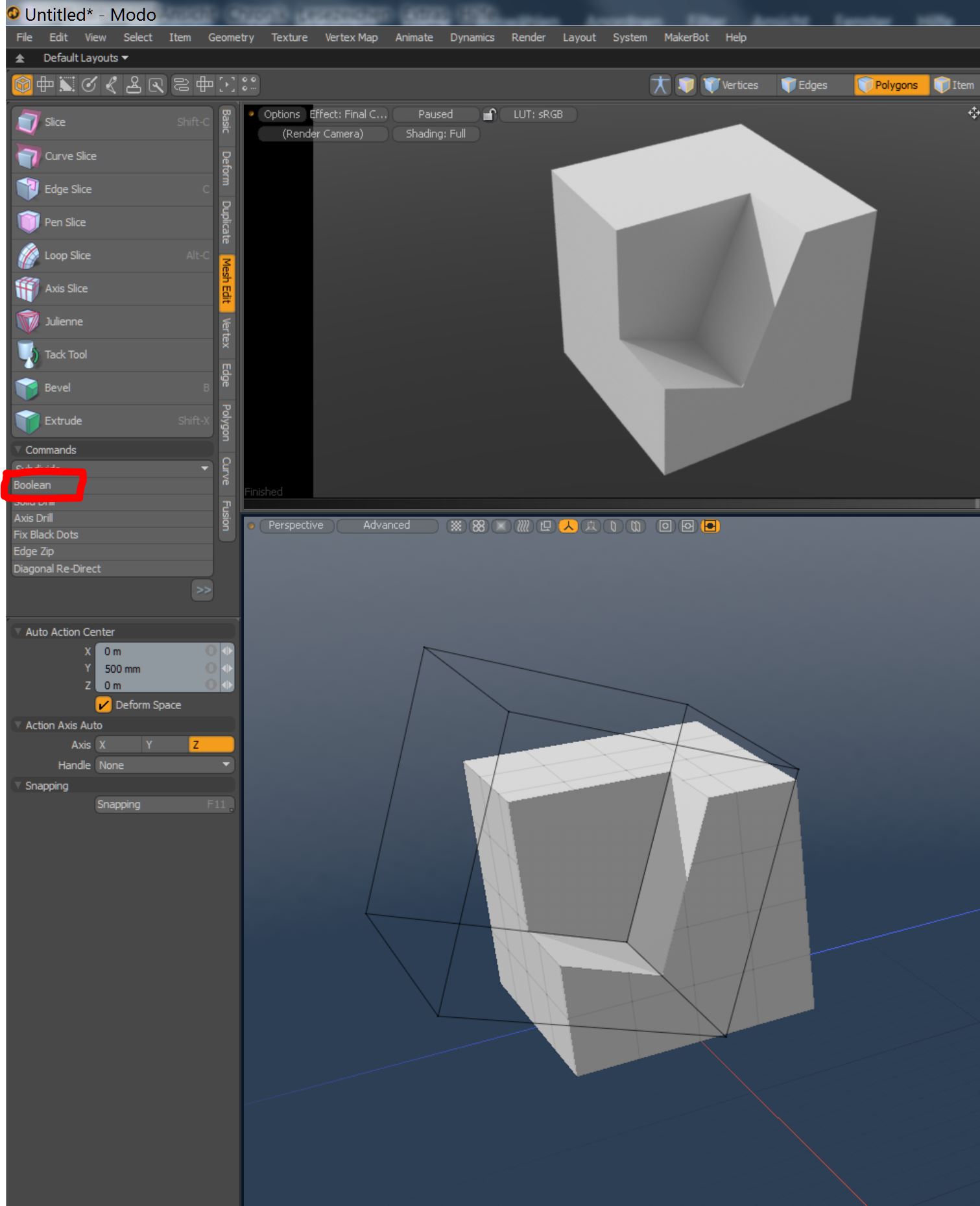
Task: Pick the Pen Slice tool
Action: click(x=112, y=223)
